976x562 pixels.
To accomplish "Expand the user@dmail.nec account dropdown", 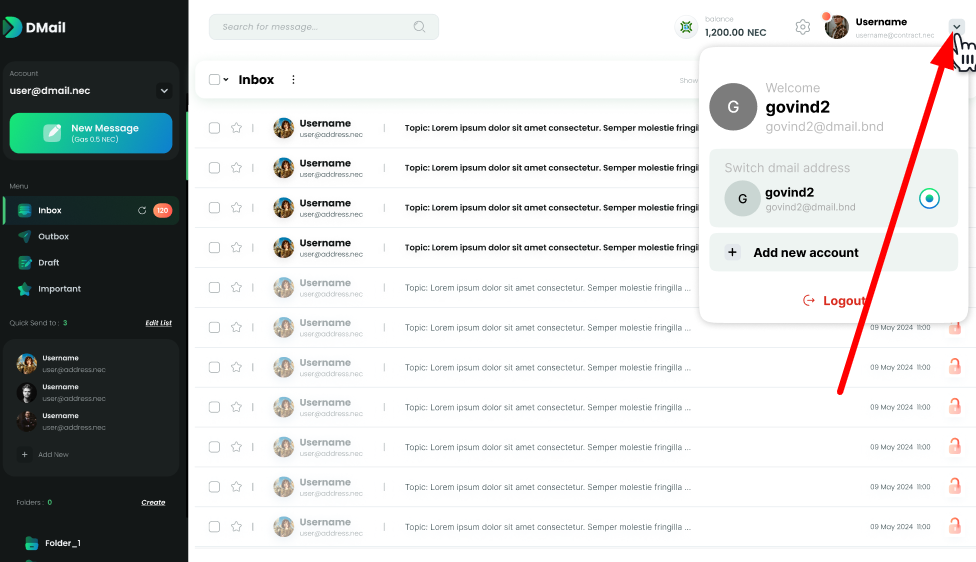I will click(x=164, y=91).
